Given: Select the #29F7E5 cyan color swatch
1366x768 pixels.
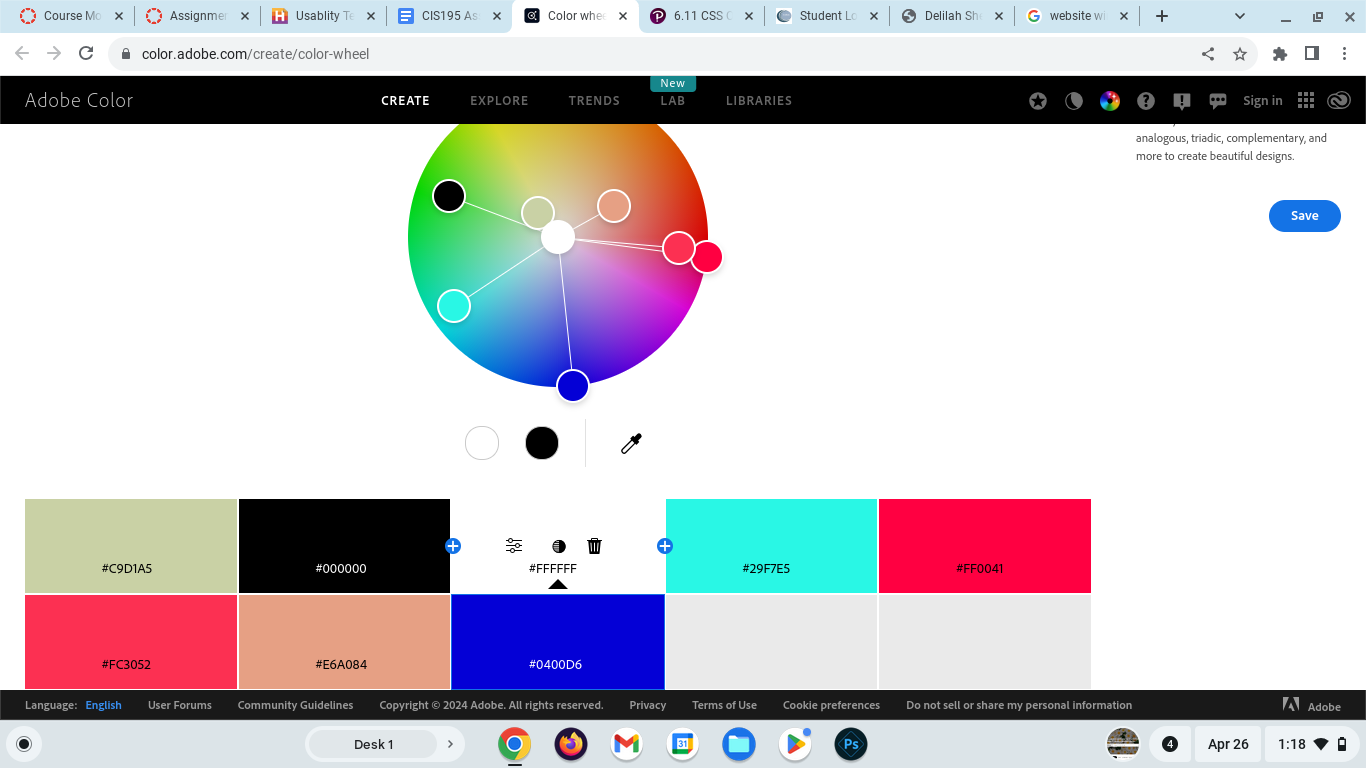Looking at the screenshot, I should click(771, 546).
